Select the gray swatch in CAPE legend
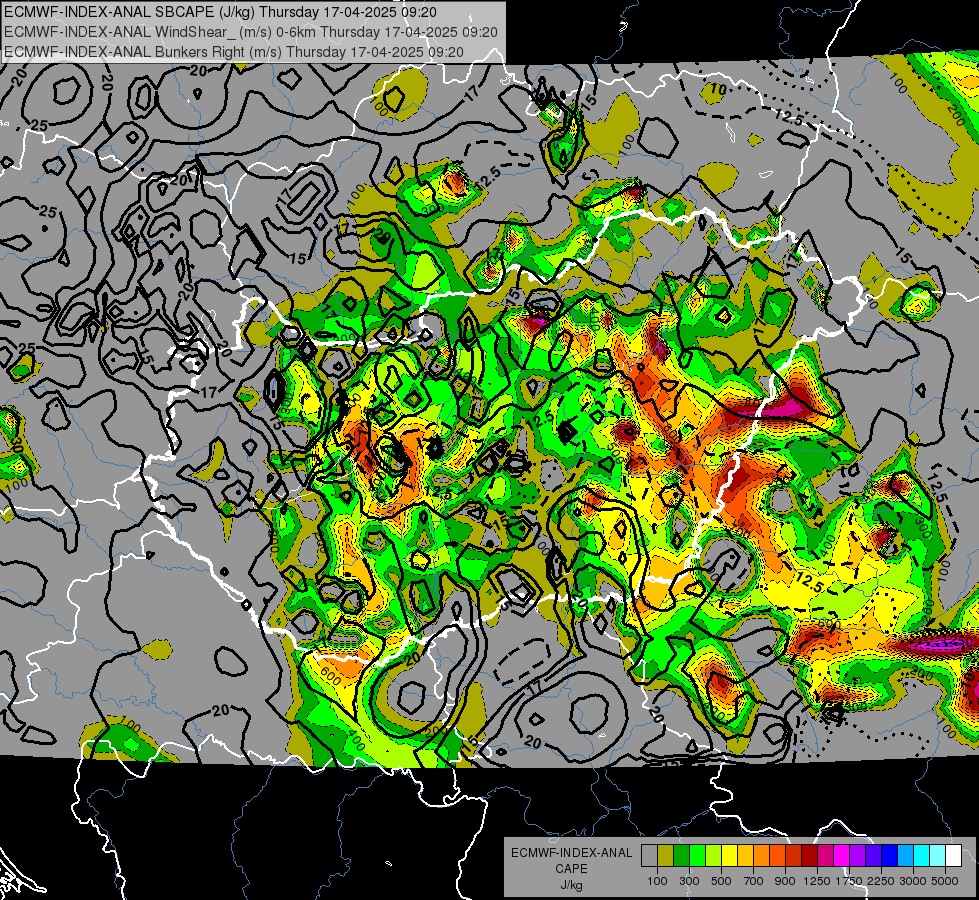The height and width of the screenshot is (900, 979). pyautogui.click(x=649, y=855)
